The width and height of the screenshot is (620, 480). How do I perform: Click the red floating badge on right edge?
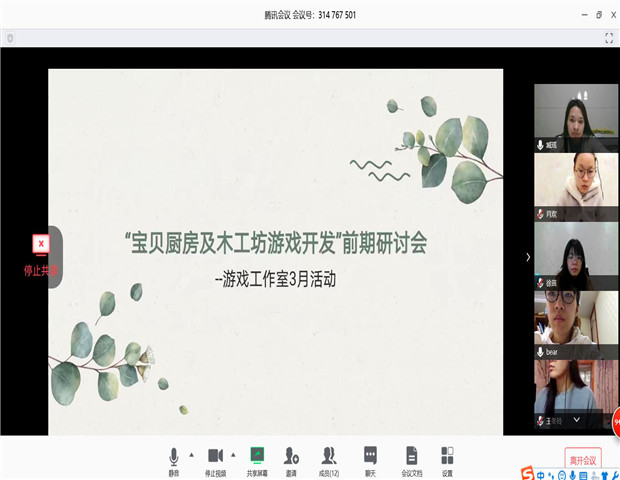[x=614, y=424]
